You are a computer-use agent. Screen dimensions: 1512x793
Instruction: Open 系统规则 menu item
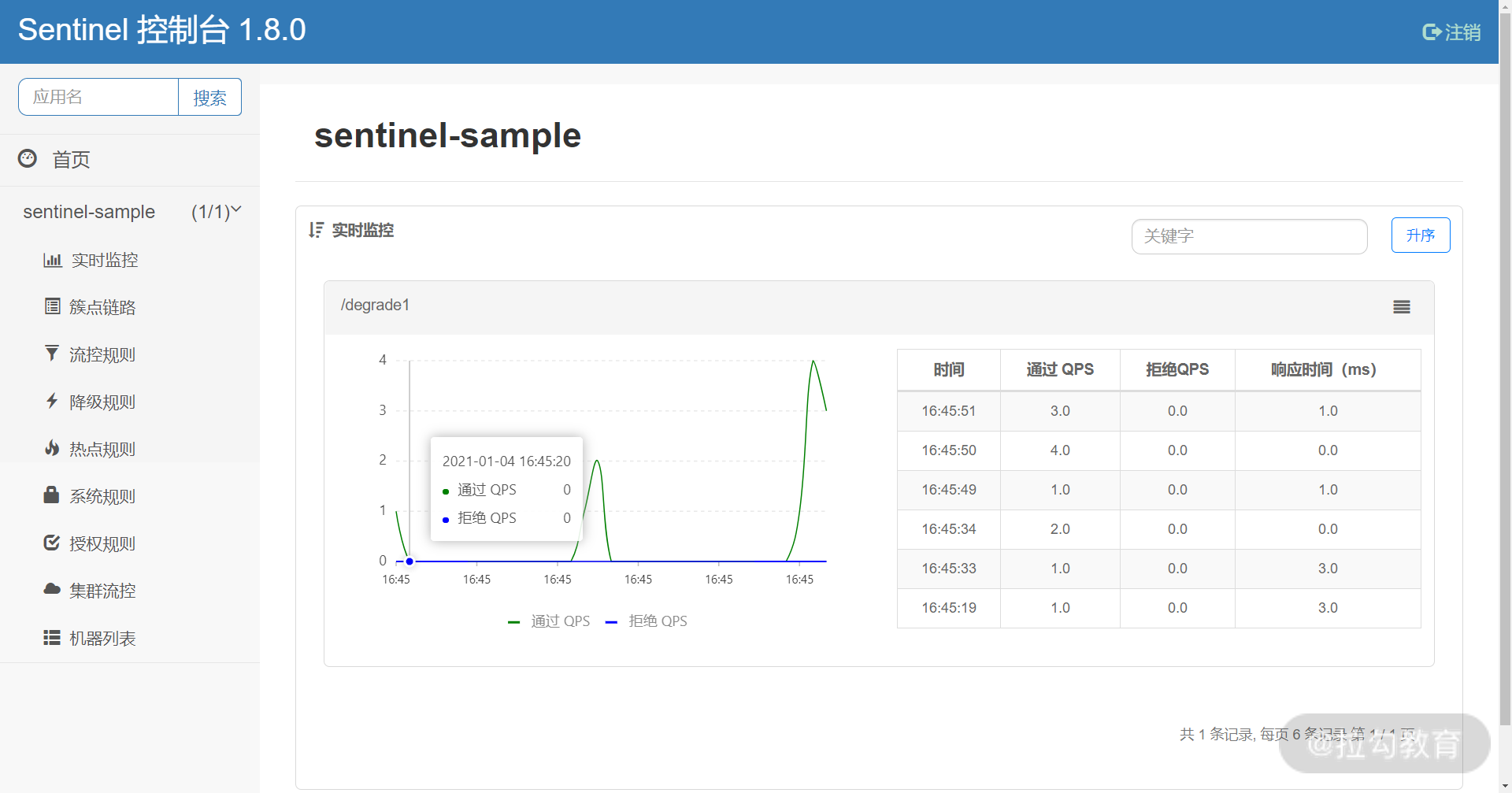pos(102,496)
